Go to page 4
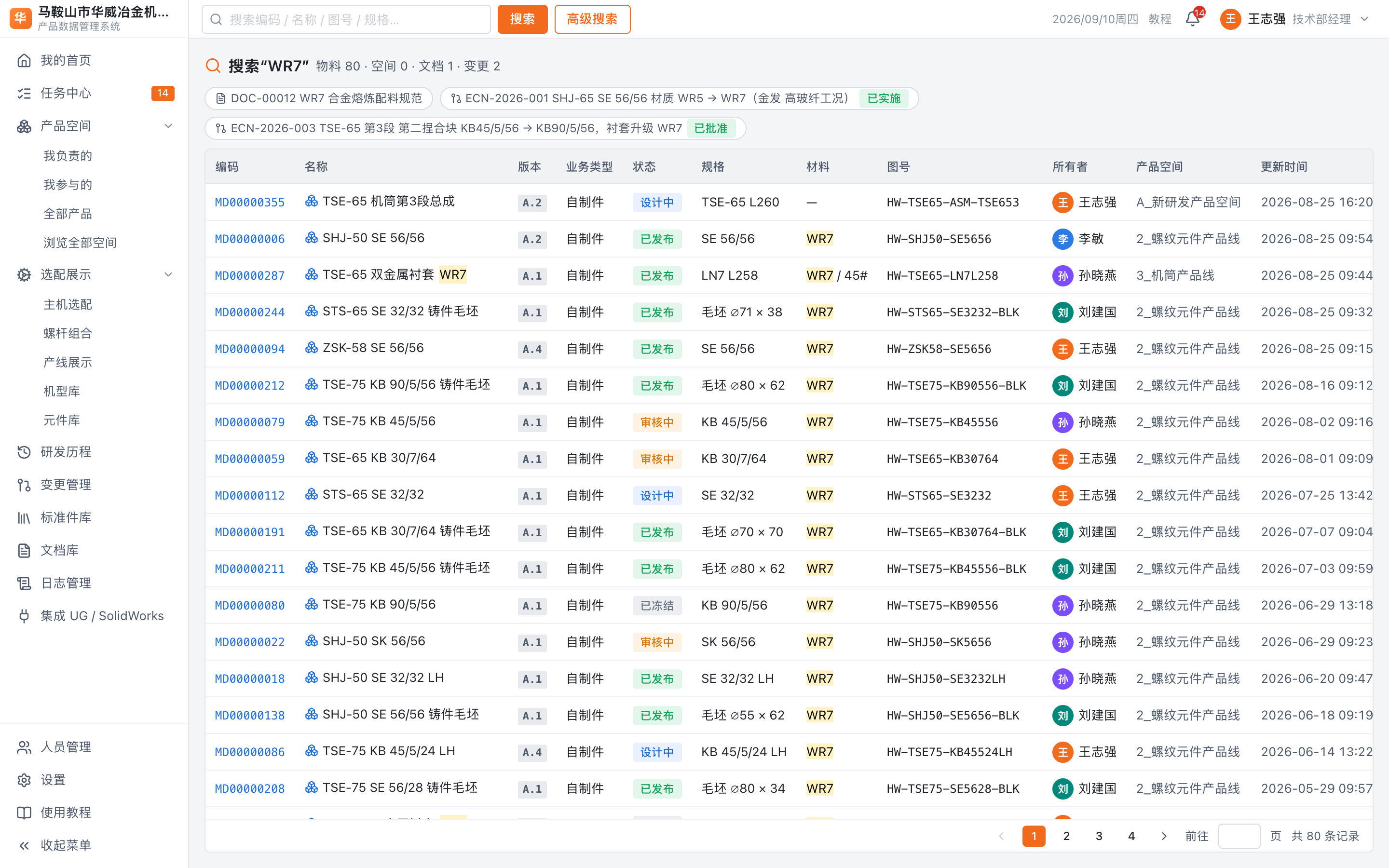1389x868 pixels. point(1131,836)
